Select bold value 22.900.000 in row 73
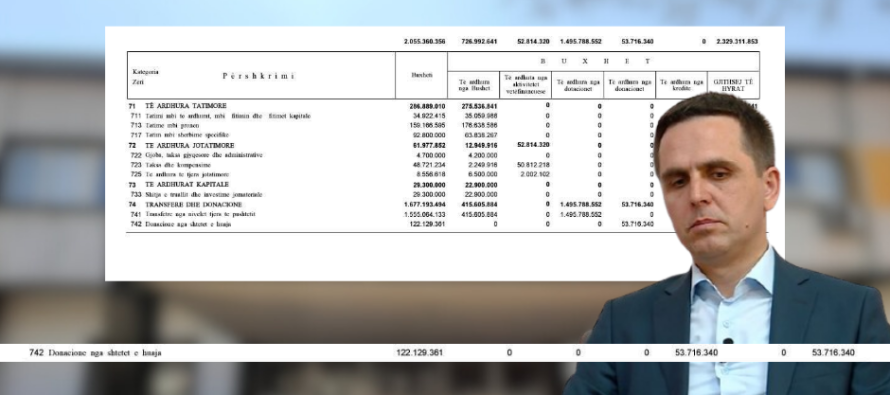 481,184
